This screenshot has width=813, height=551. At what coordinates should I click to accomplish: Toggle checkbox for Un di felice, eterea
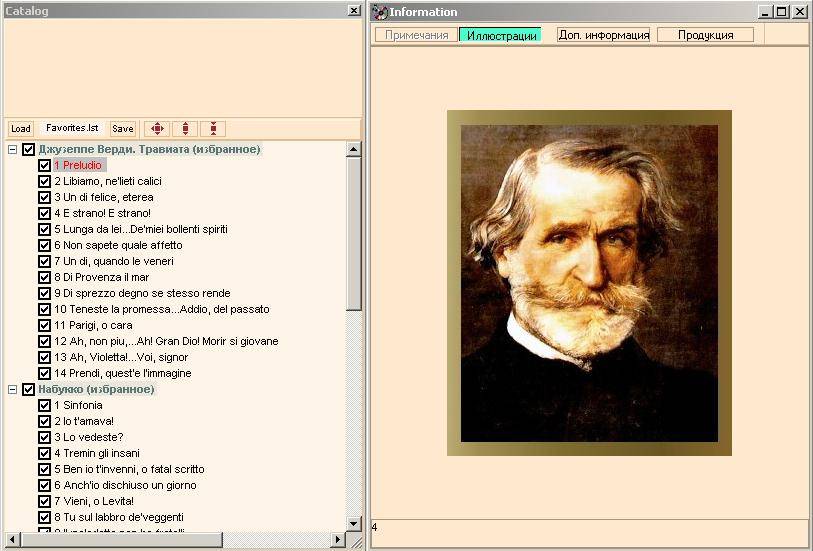coord(45,197)
